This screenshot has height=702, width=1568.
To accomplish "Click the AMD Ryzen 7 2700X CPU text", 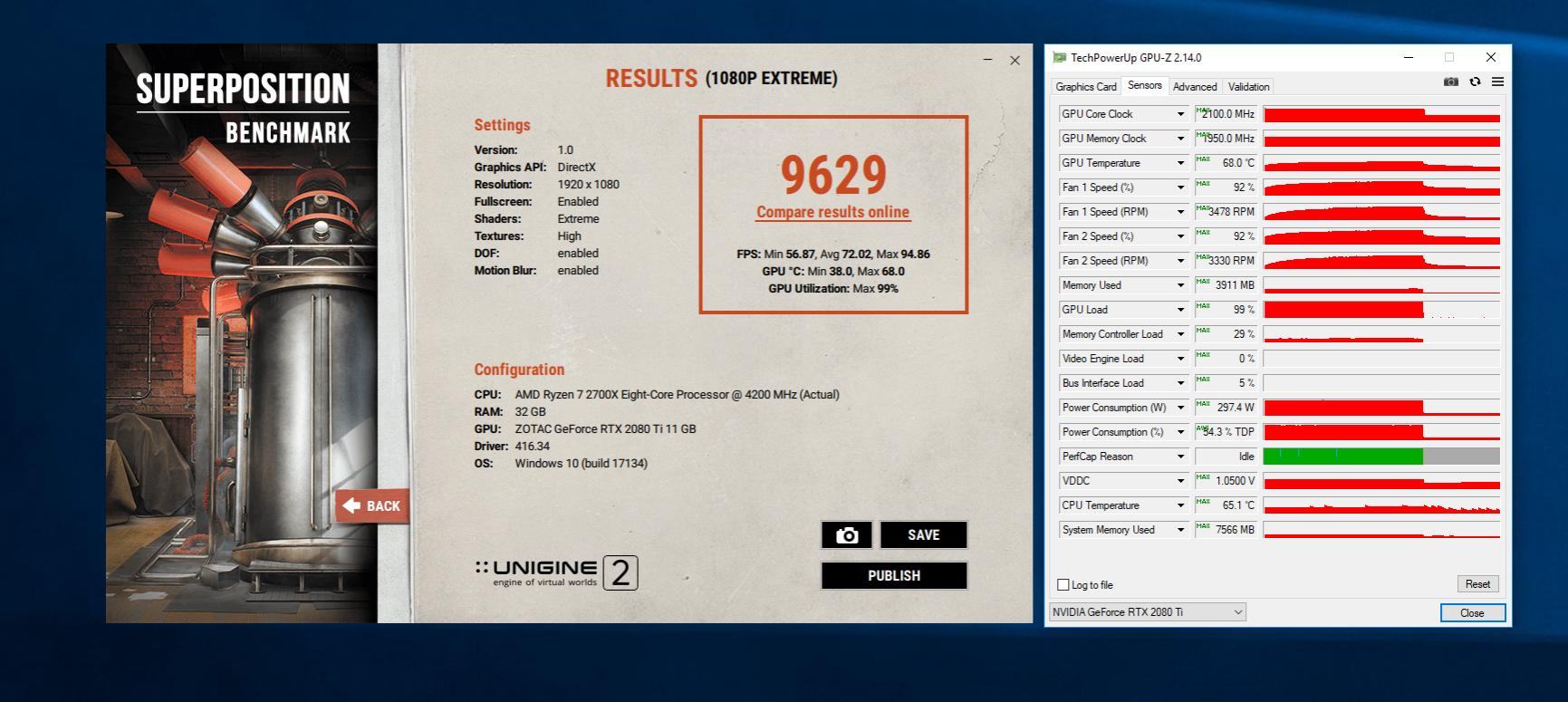I will tap(677, 395).
